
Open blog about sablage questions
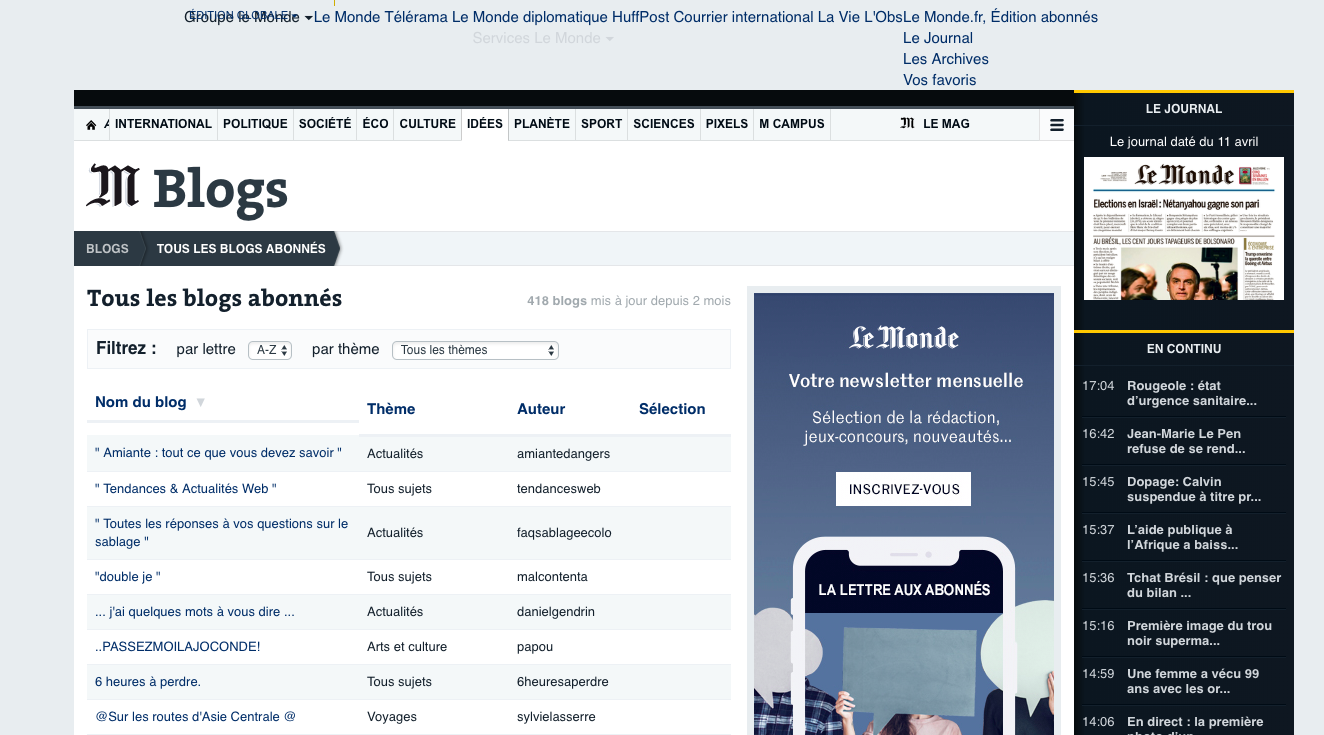coord(222,533)
